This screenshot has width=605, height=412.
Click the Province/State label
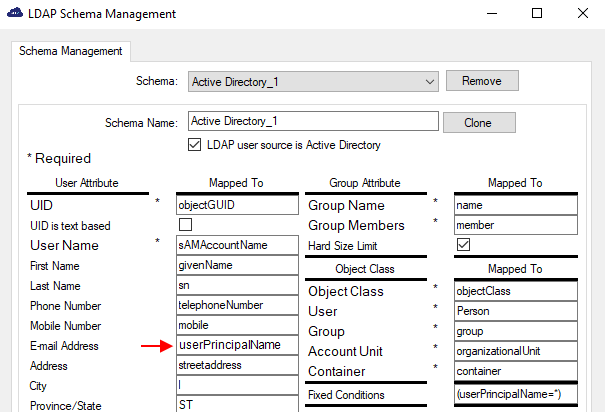coord(66,406)
